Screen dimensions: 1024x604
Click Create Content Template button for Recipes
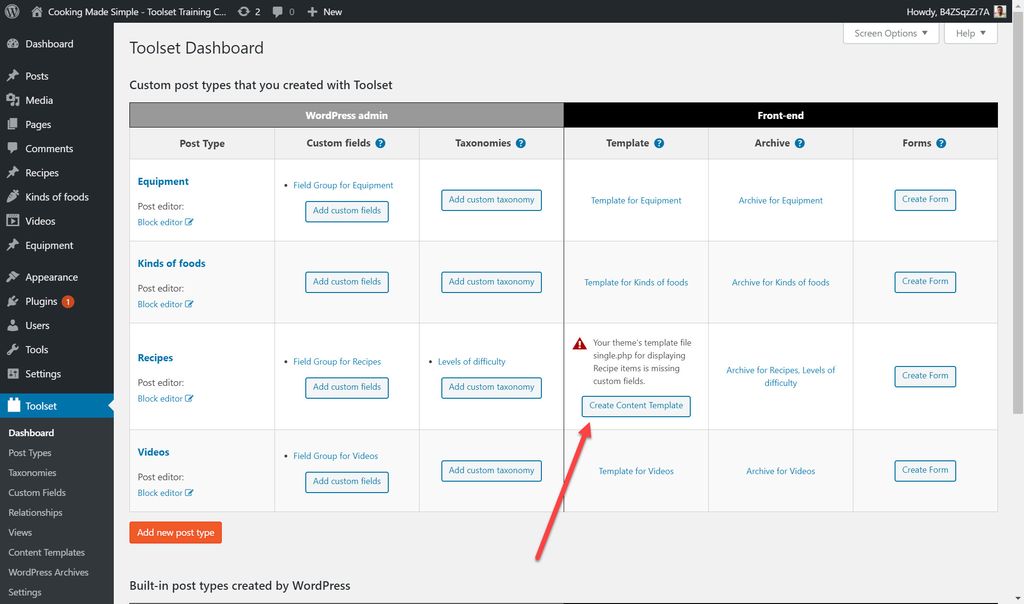click(635, 405)
